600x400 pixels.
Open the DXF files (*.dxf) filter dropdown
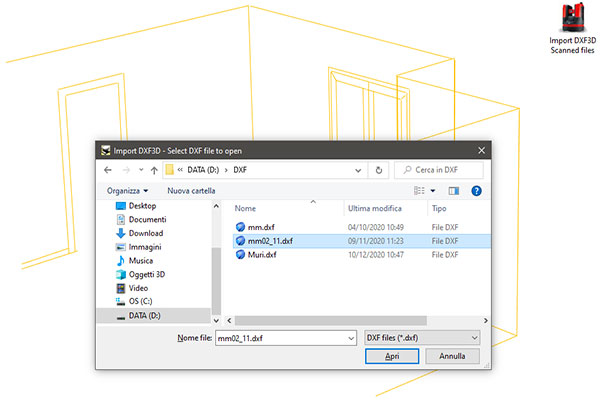tap(422, 338)
